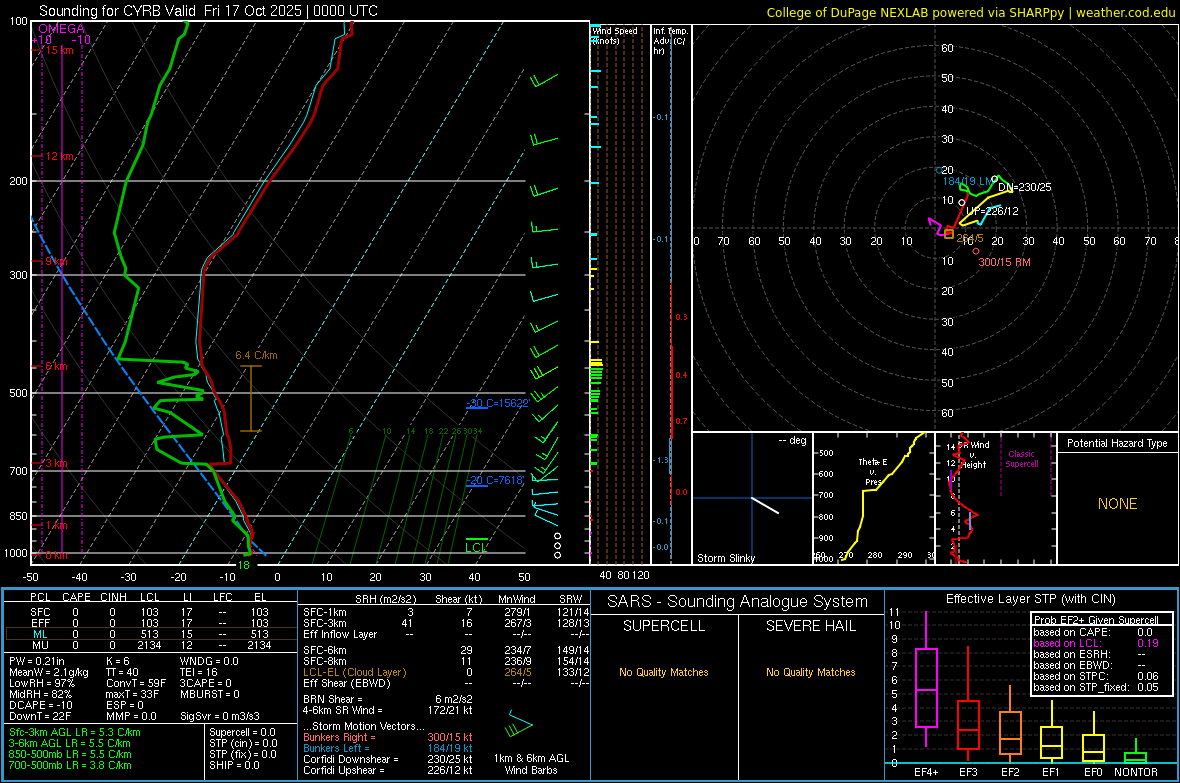Click the purple 'Classic Supercell' label
Screen dimensions: 1180x783
click(x=1021, y=459)
